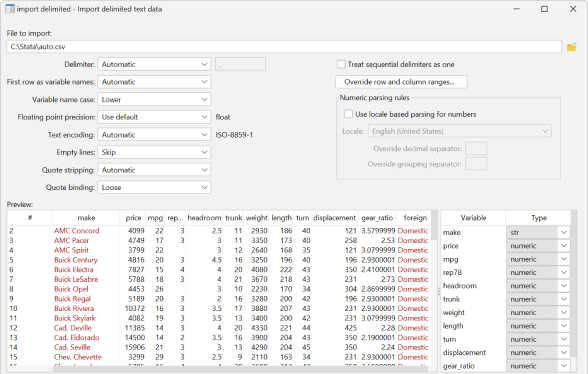Change the type dropdown for variable make
Viewport: 588px width, 374px height.
click(x=538, y=233)
